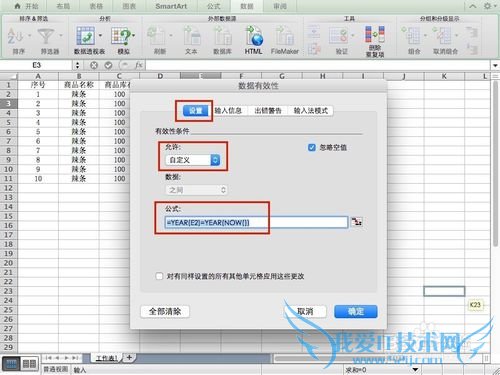This screenshot has height=375, width=500.
Task: Click cell B1 containing 商品名称
Action: point(79,85)
